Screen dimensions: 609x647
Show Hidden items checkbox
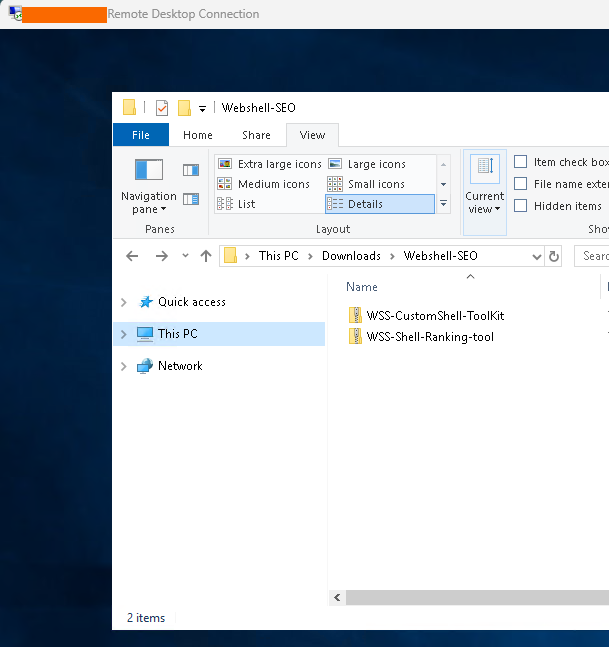(x=520, y=205)
